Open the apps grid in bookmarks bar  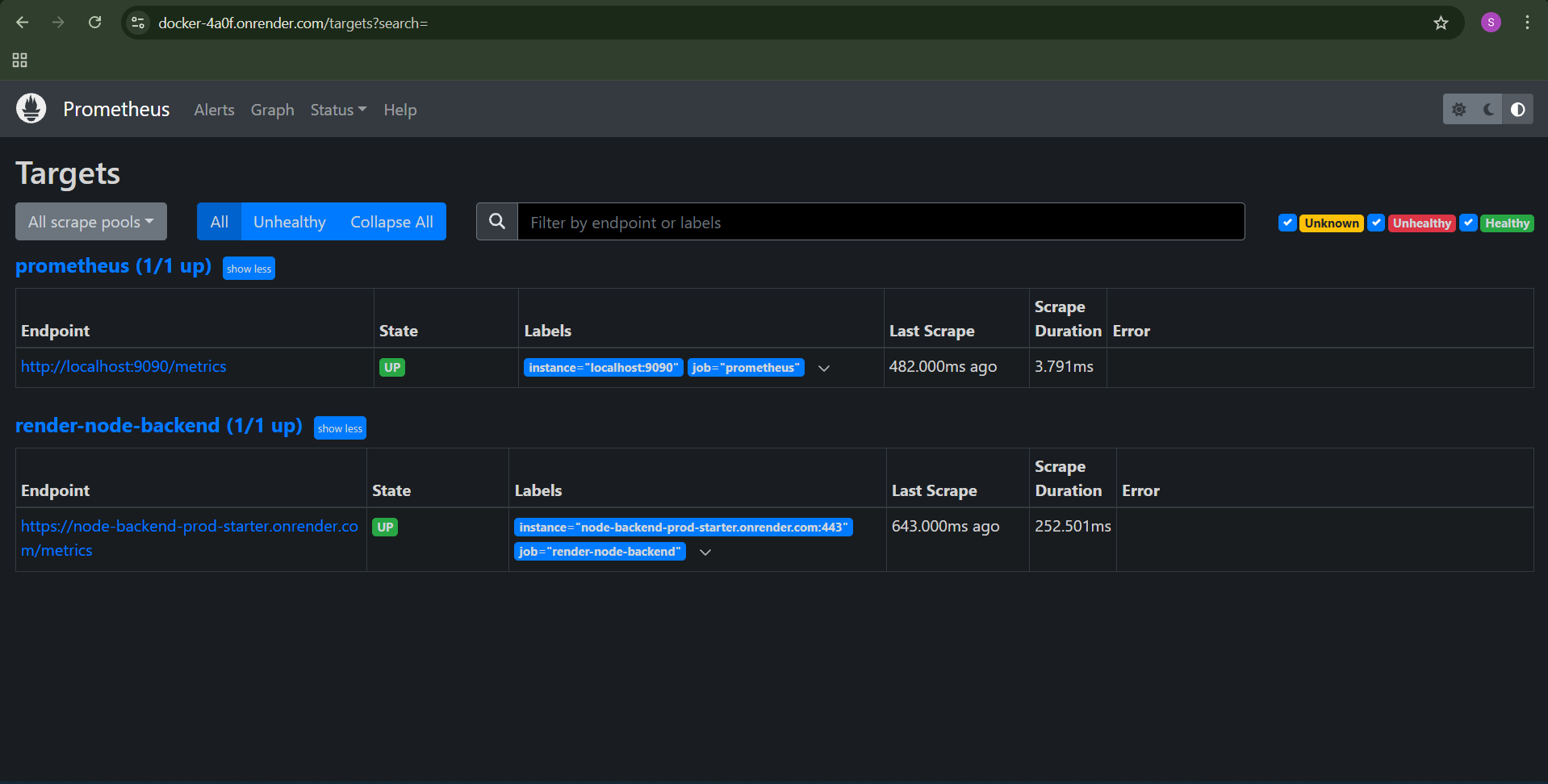tap(20, 60)
